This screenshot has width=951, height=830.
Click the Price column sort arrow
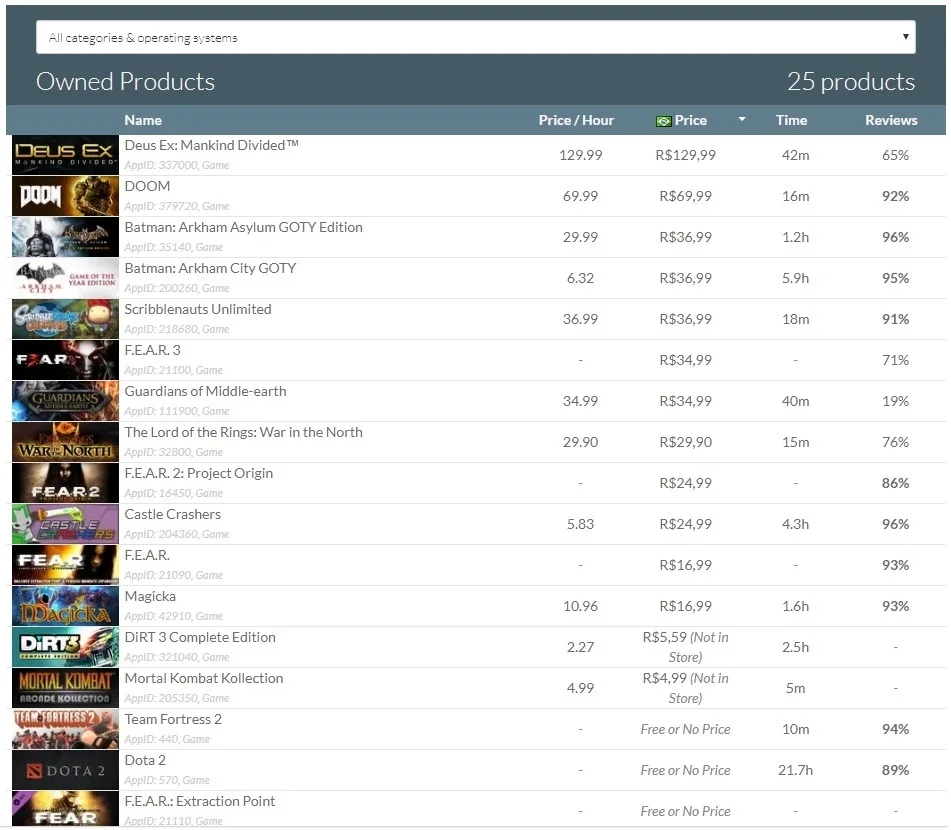tap(741, 120)
